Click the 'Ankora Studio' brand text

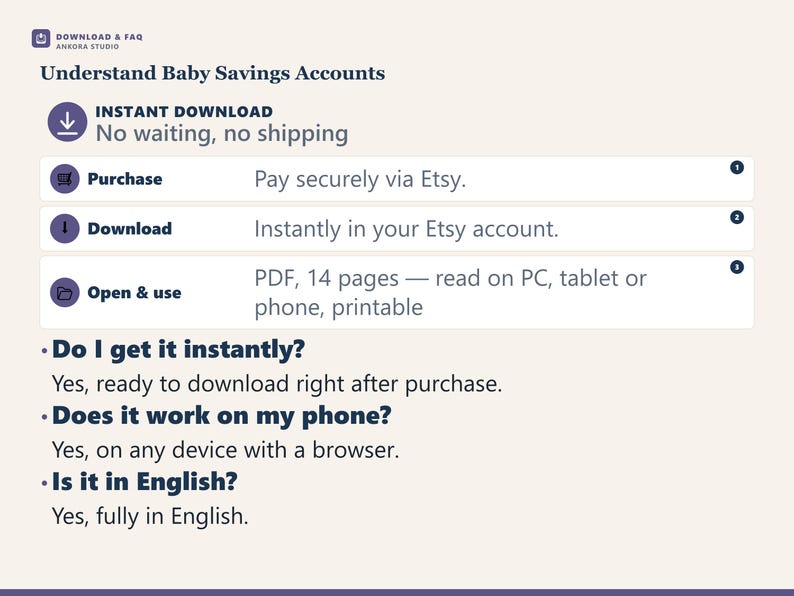[x=88, y=47]
